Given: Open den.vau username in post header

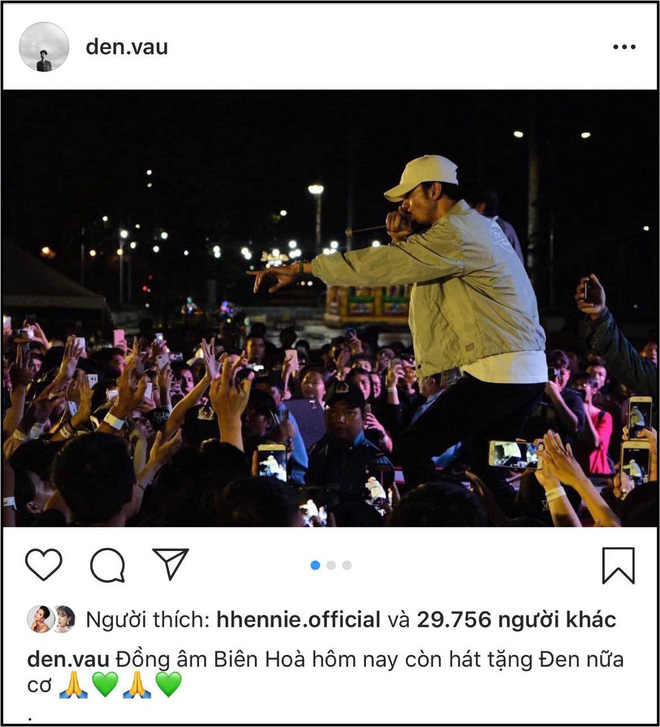Looking at the screenshot, I should (127, 47).
